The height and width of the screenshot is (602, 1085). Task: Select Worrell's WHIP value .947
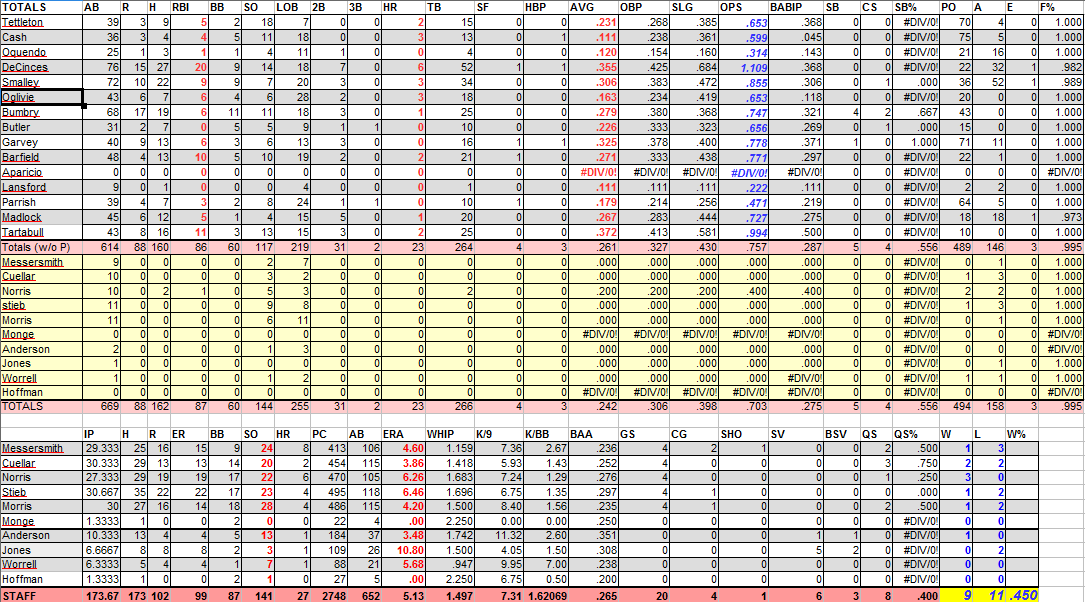click(449, 565)
